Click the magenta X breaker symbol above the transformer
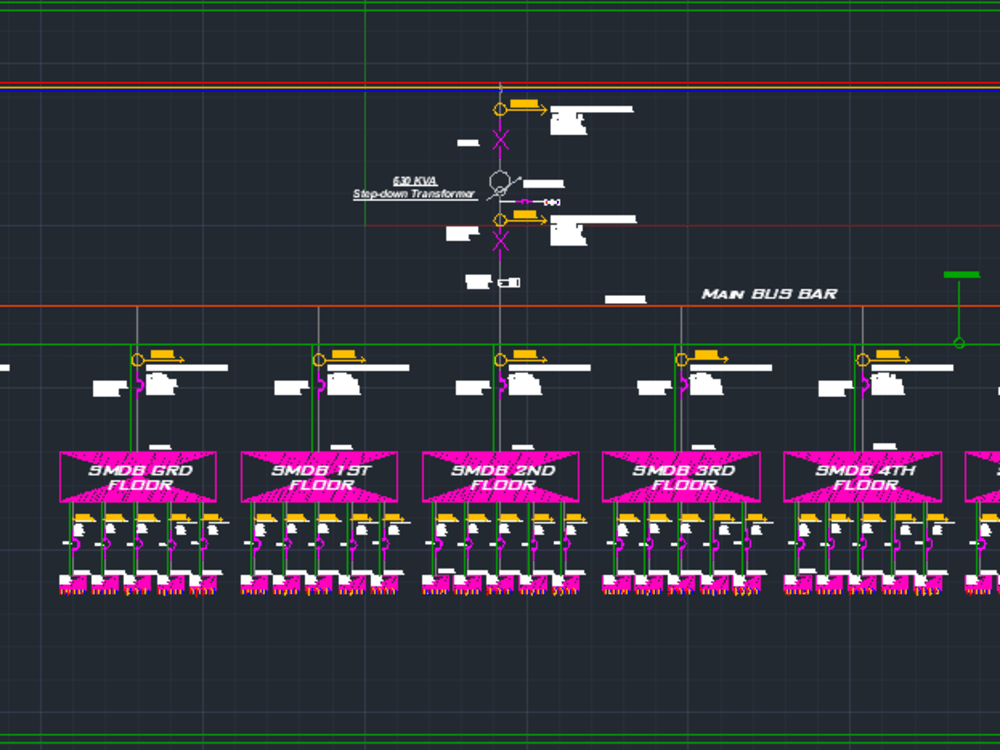 tap(500, 140)
